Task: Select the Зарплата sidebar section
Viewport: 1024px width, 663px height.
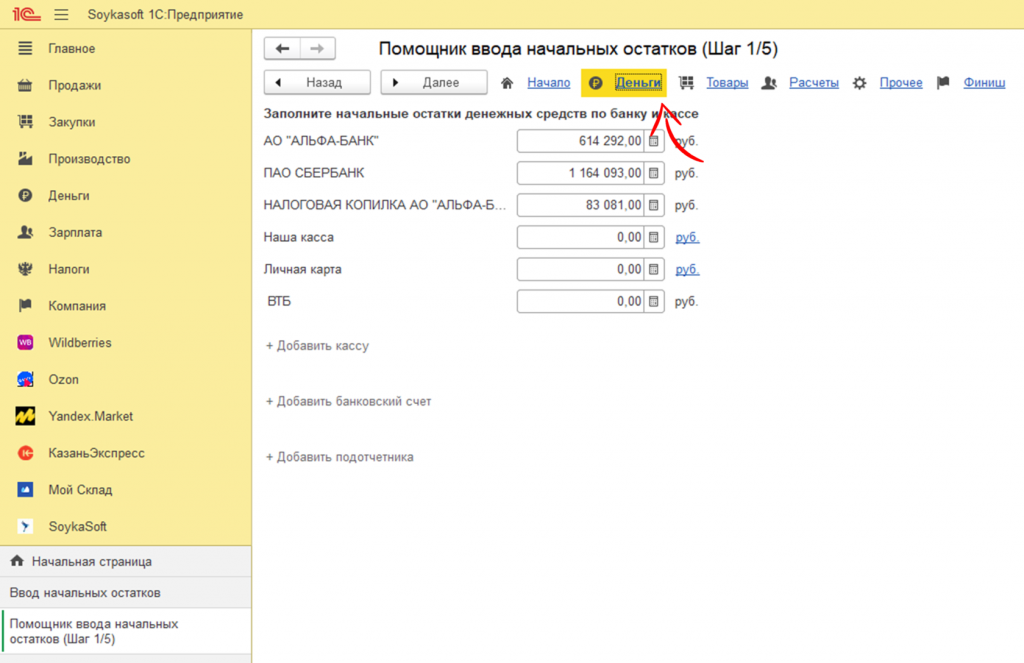Action: coord(75,233)
